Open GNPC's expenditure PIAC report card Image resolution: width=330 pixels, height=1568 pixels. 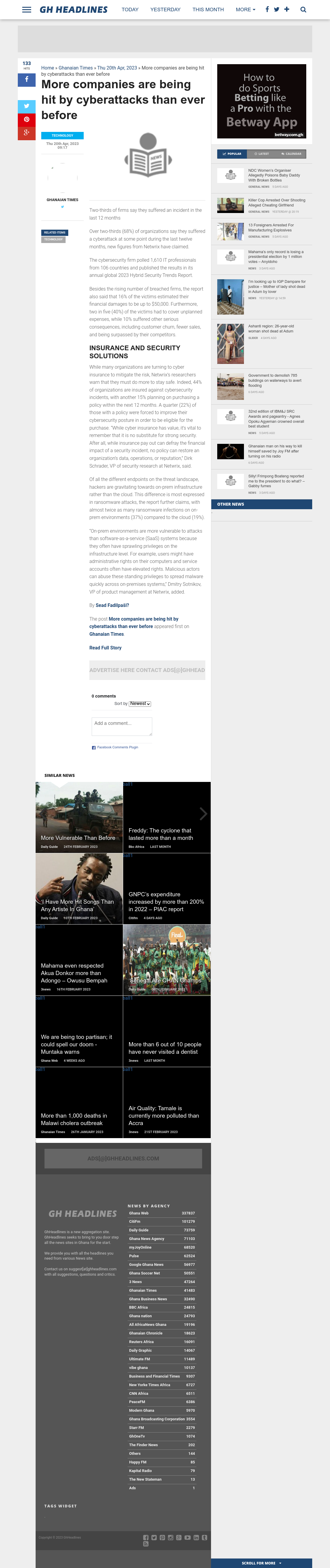tap(166, 888)
